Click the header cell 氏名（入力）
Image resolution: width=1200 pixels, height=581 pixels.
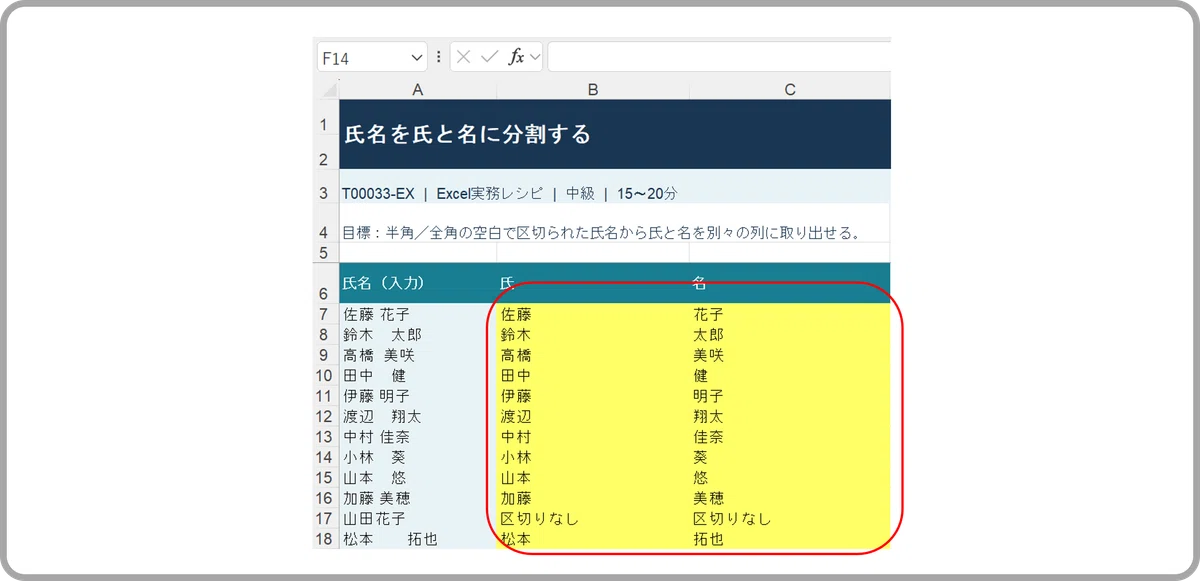point(418,283)
